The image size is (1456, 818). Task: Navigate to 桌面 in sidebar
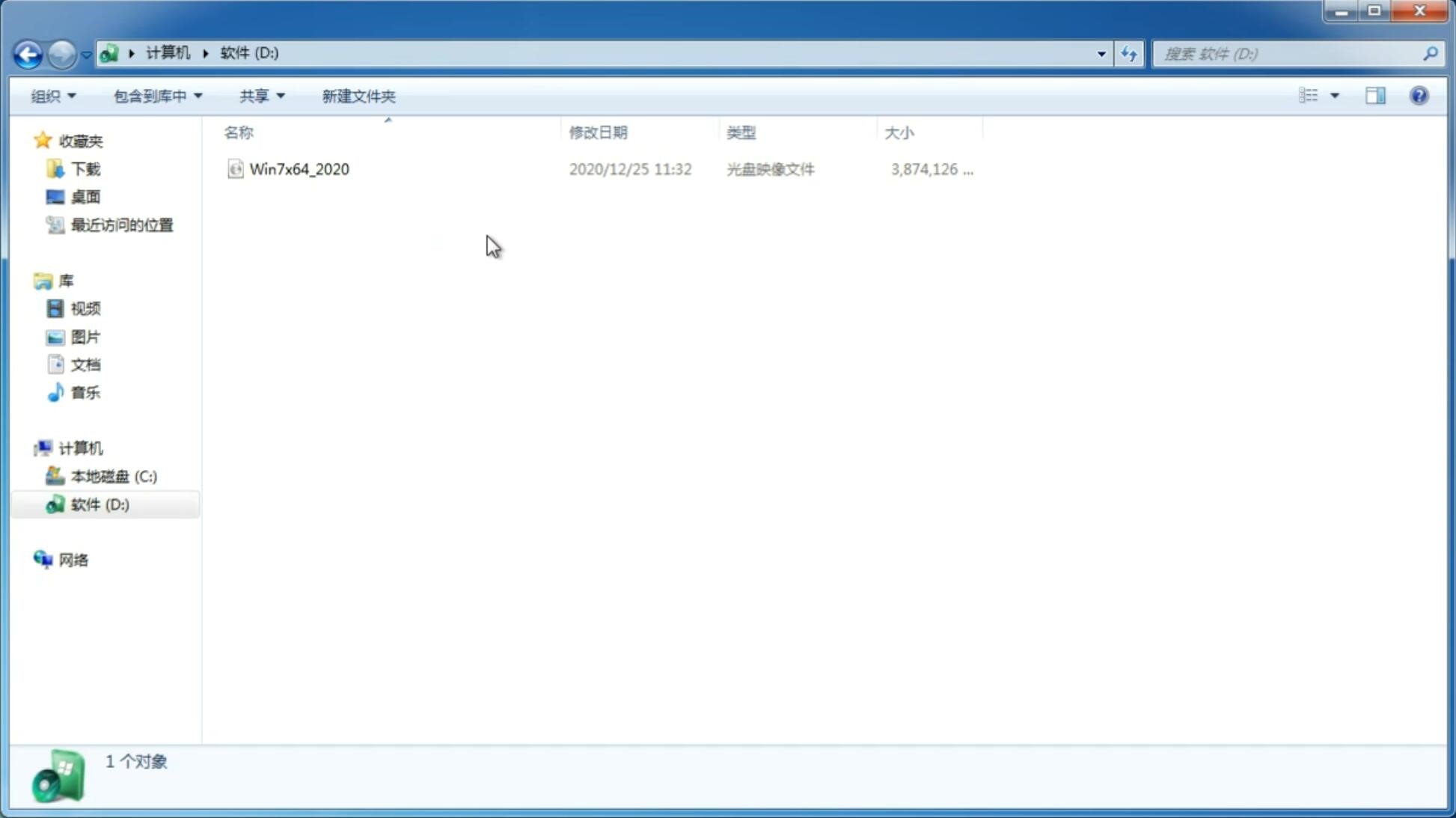pos(85,197)
